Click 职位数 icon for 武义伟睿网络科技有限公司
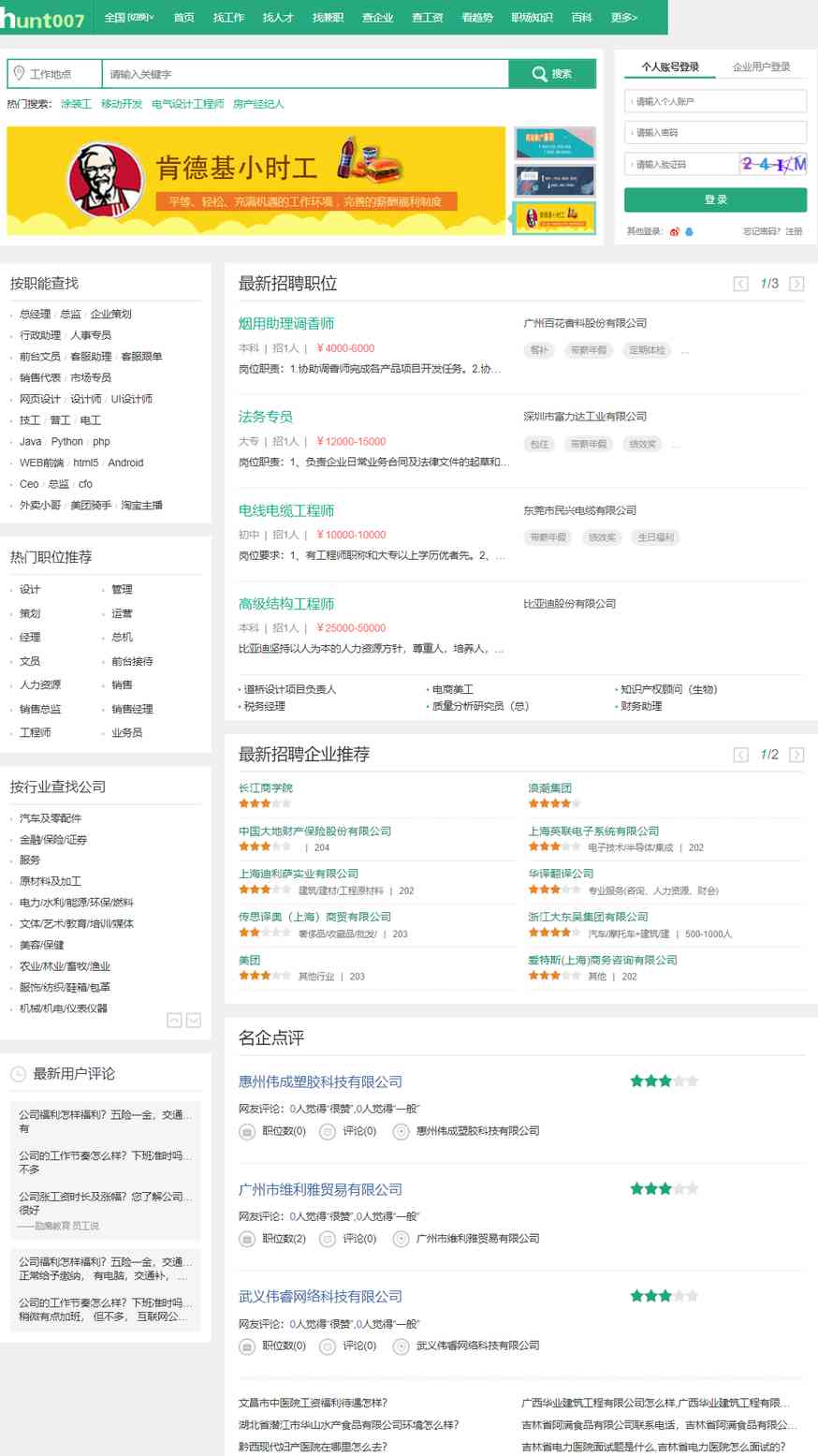The height and width of the screenshot is (1456, 818). 247,1346
